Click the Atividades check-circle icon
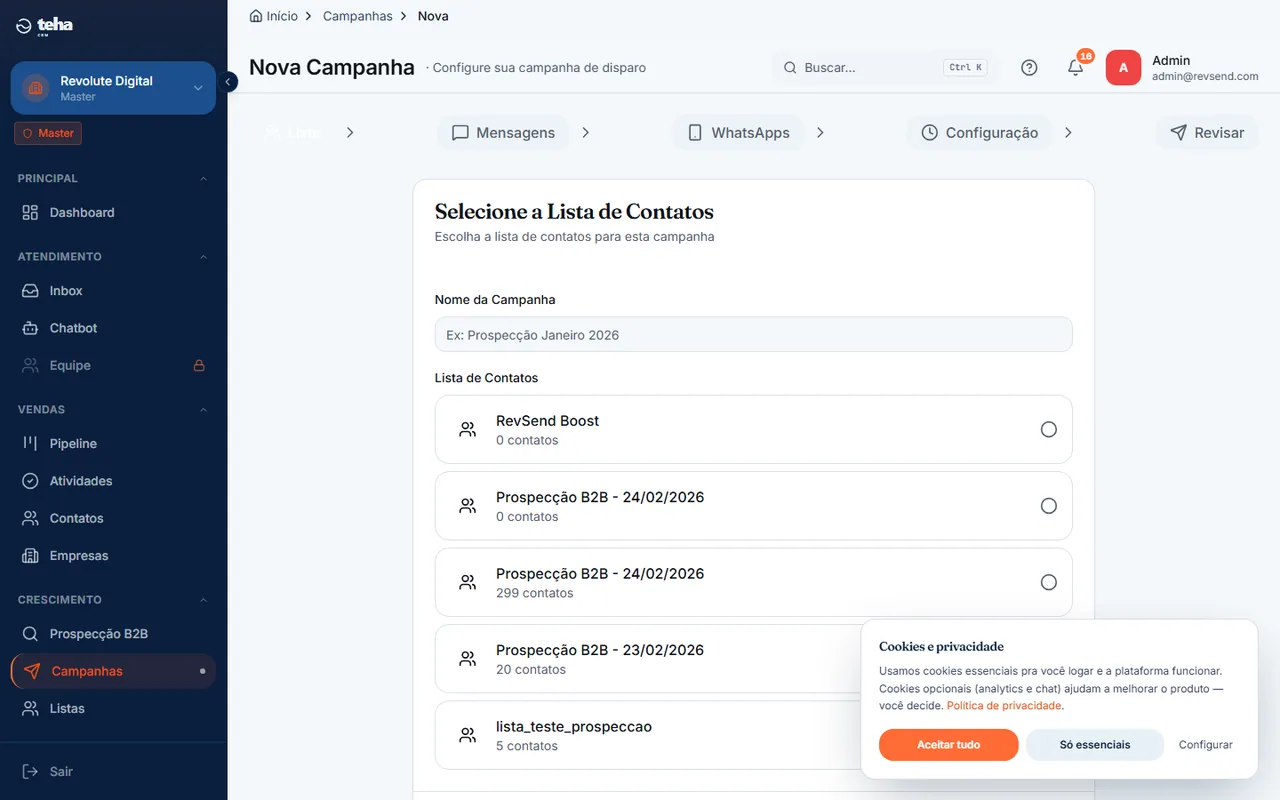The width and height of the screenshot is (1280, 800). [30, 481]
